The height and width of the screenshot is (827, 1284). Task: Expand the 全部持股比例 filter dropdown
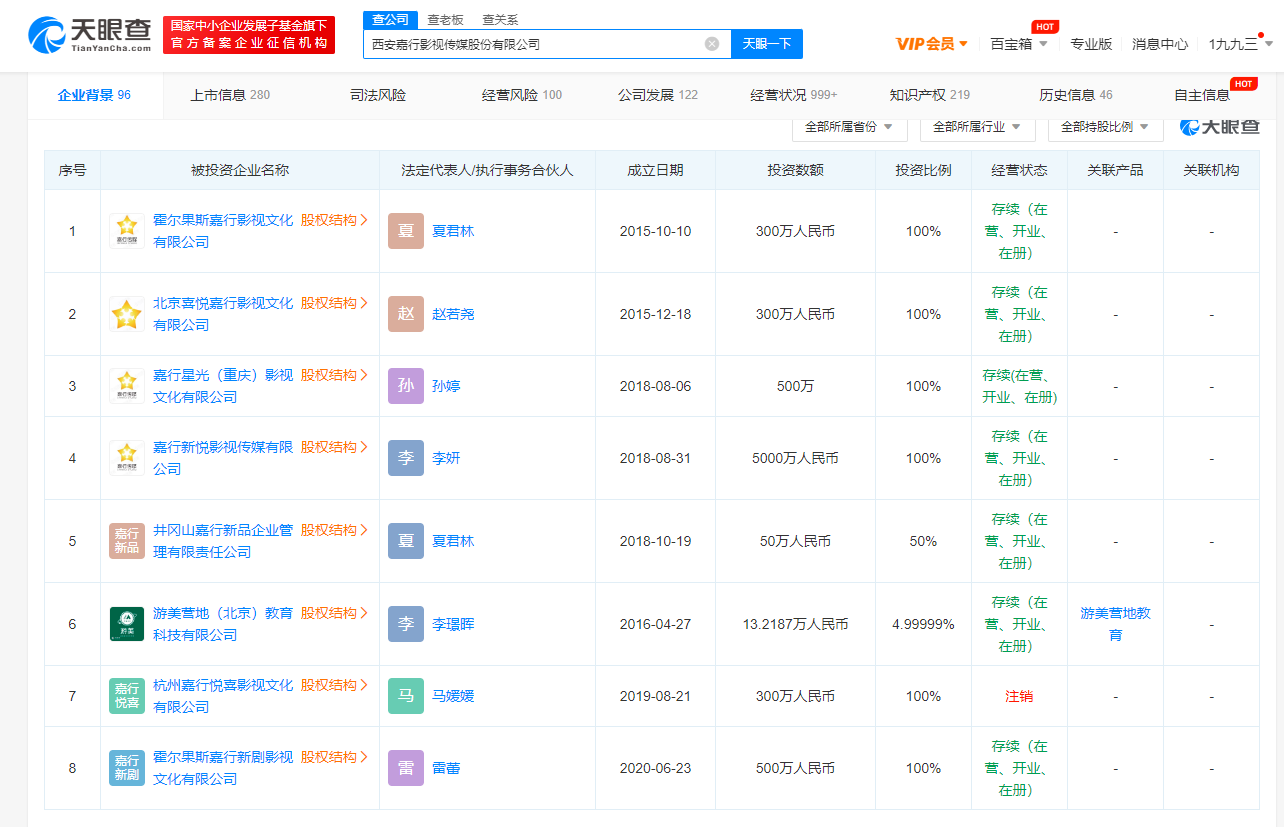[1106, 127]
